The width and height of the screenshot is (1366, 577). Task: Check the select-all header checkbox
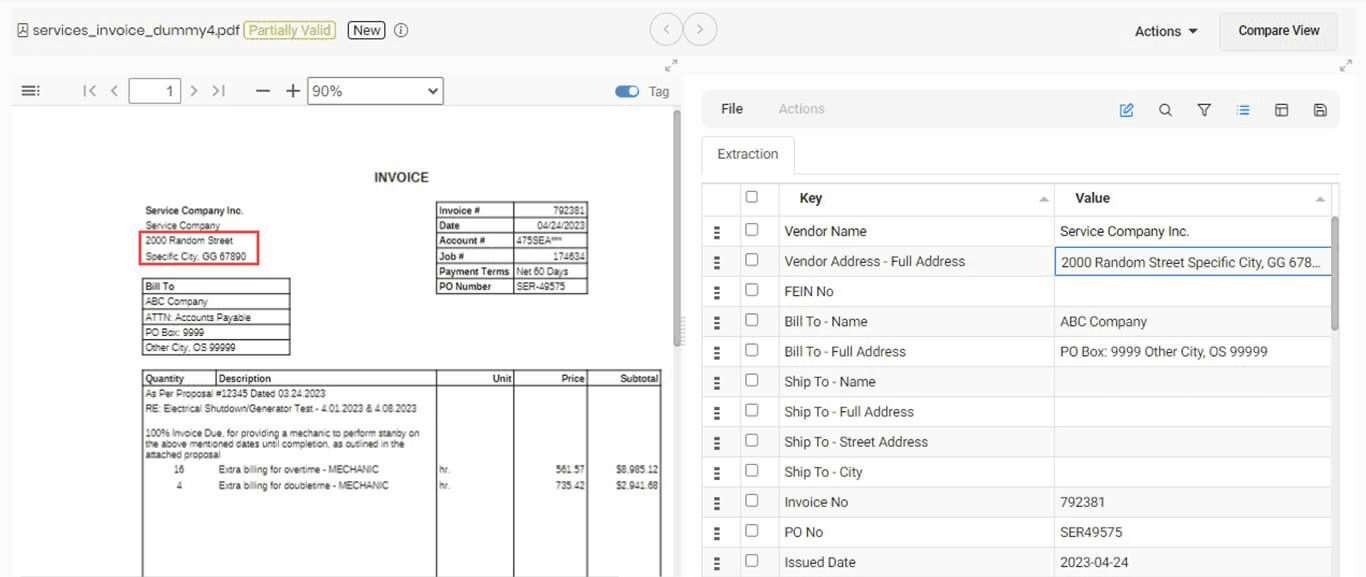click(x=752, y=197)
